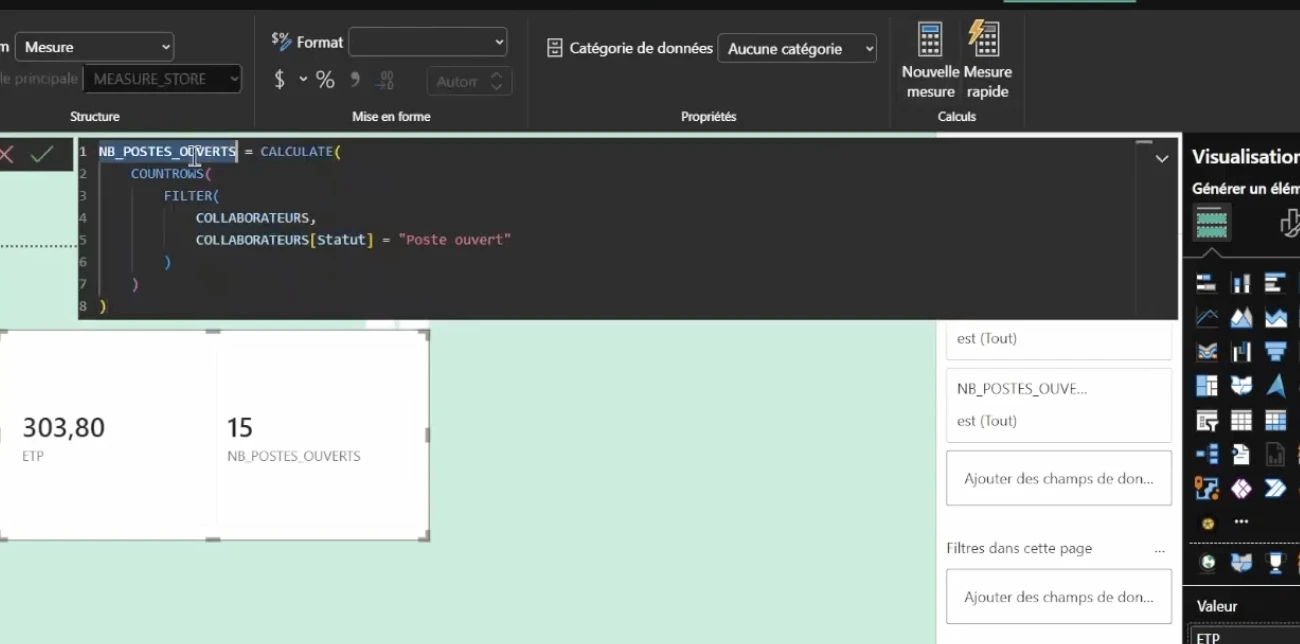Select the globe custom visual
1300x644 pixels.
pyautogui.click(x=1208, y=563)
